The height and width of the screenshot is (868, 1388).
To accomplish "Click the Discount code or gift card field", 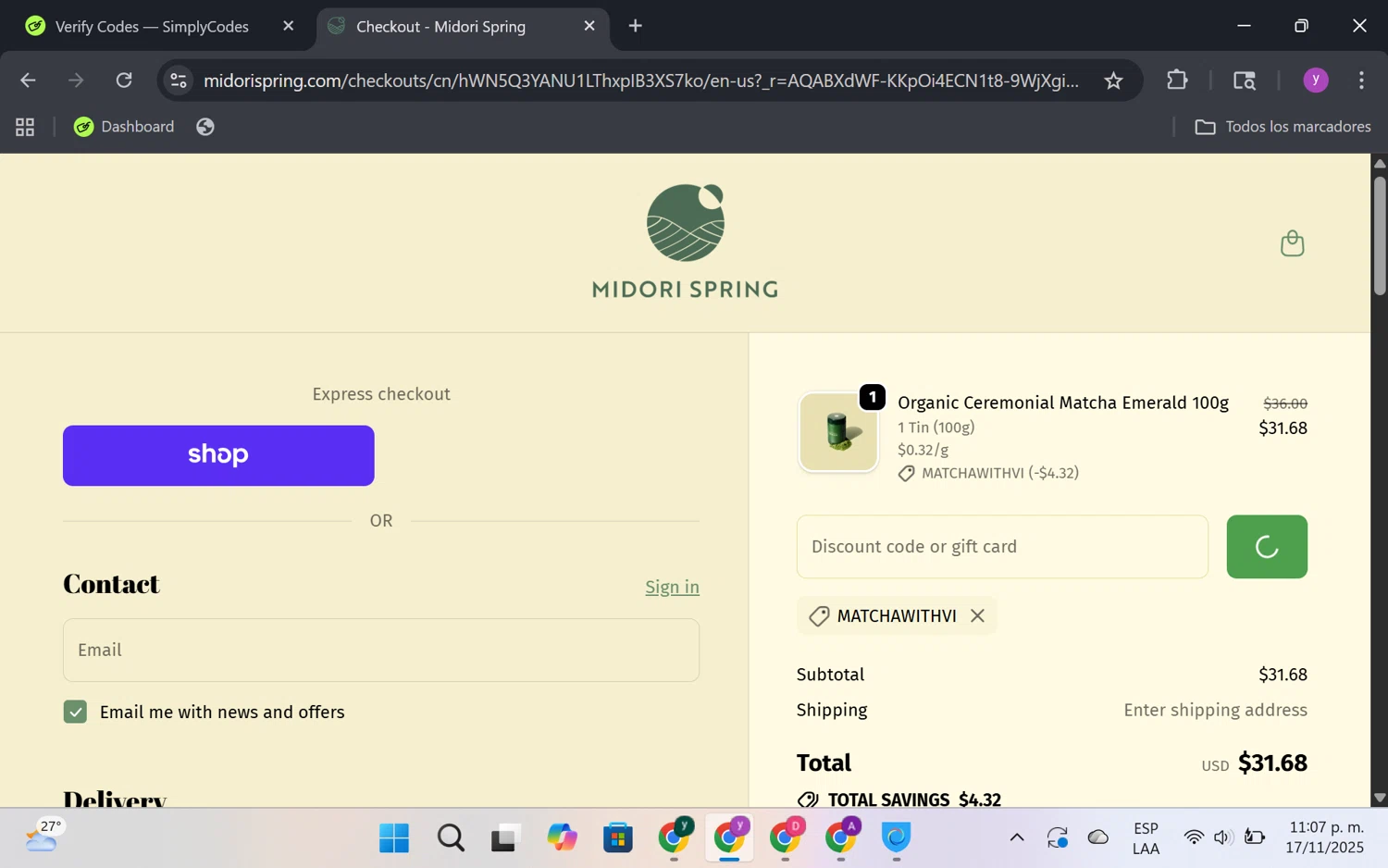I will click(1002, 547).
